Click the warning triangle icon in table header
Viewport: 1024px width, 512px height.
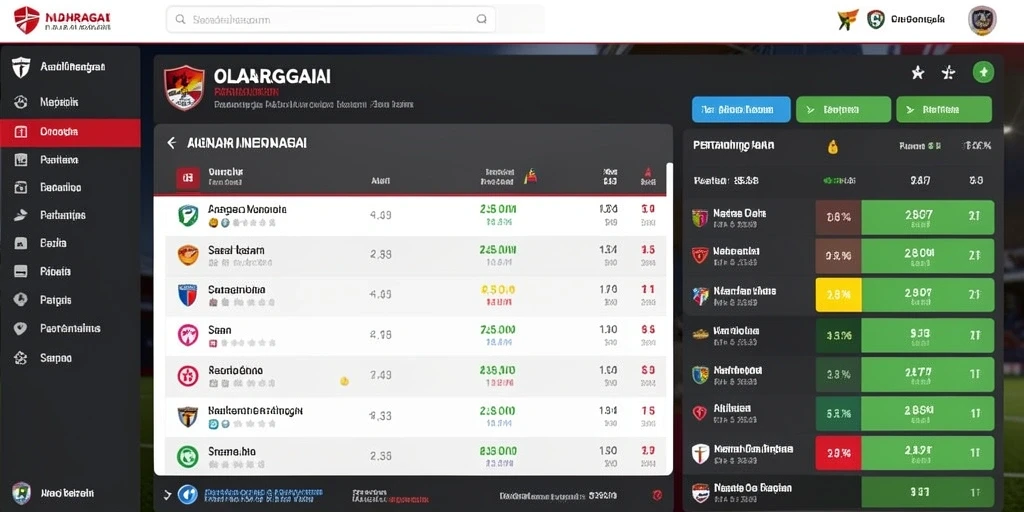[x=531, y=176]
